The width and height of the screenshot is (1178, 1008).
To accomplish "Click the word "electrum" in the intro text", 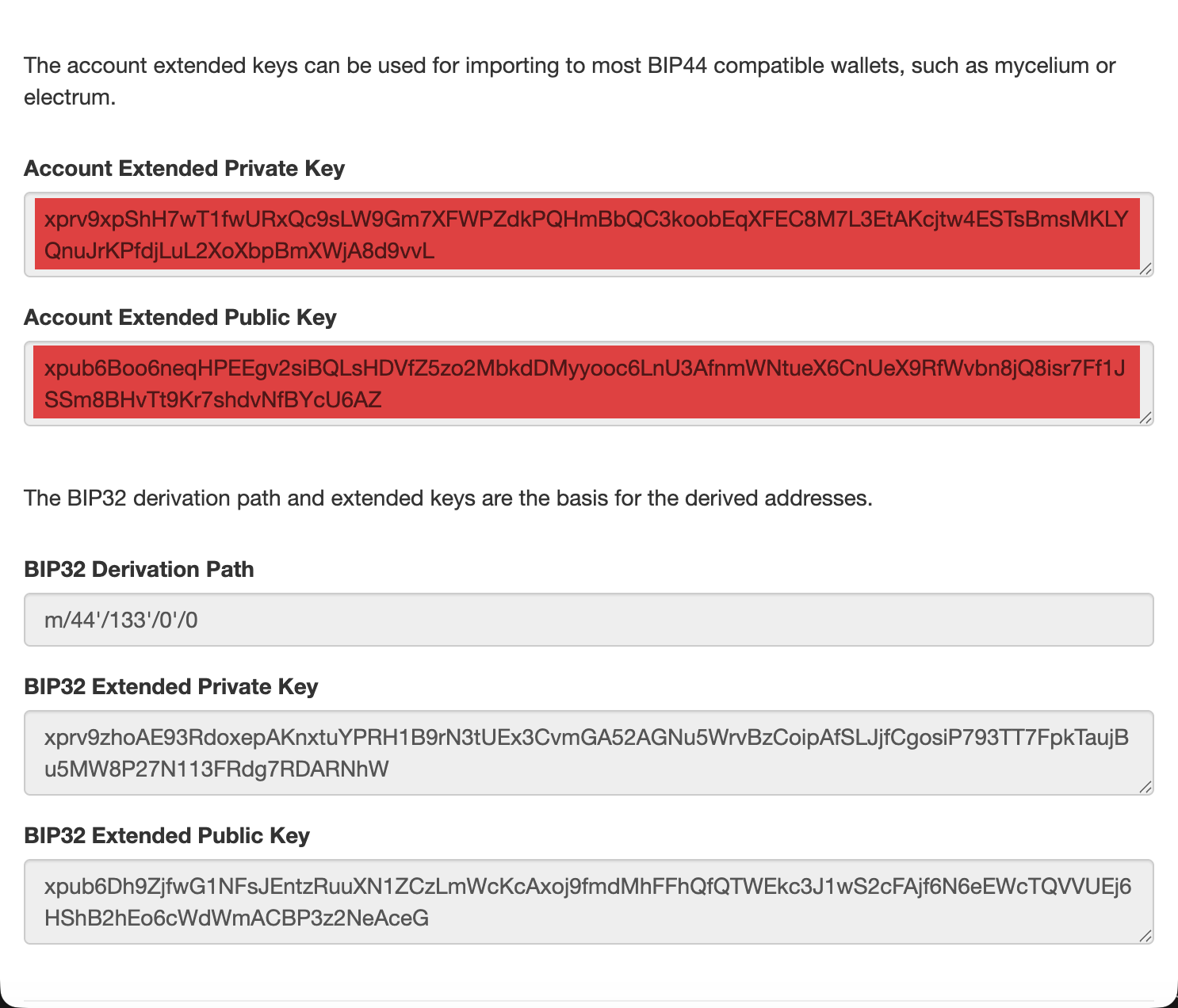I will point(67,98).
